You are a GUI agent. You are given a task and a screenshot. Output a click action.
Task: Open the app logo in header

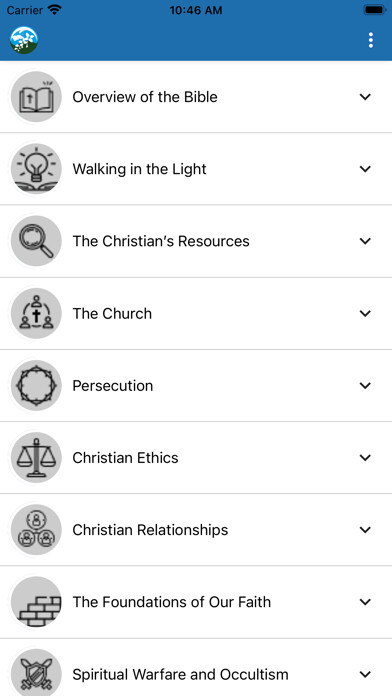coord(24,40)
